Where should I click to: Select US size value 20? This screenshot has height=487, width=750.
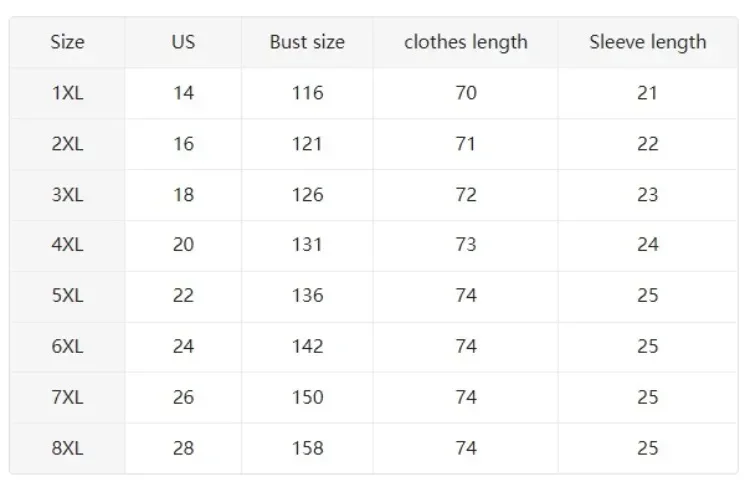coord(183,244)
